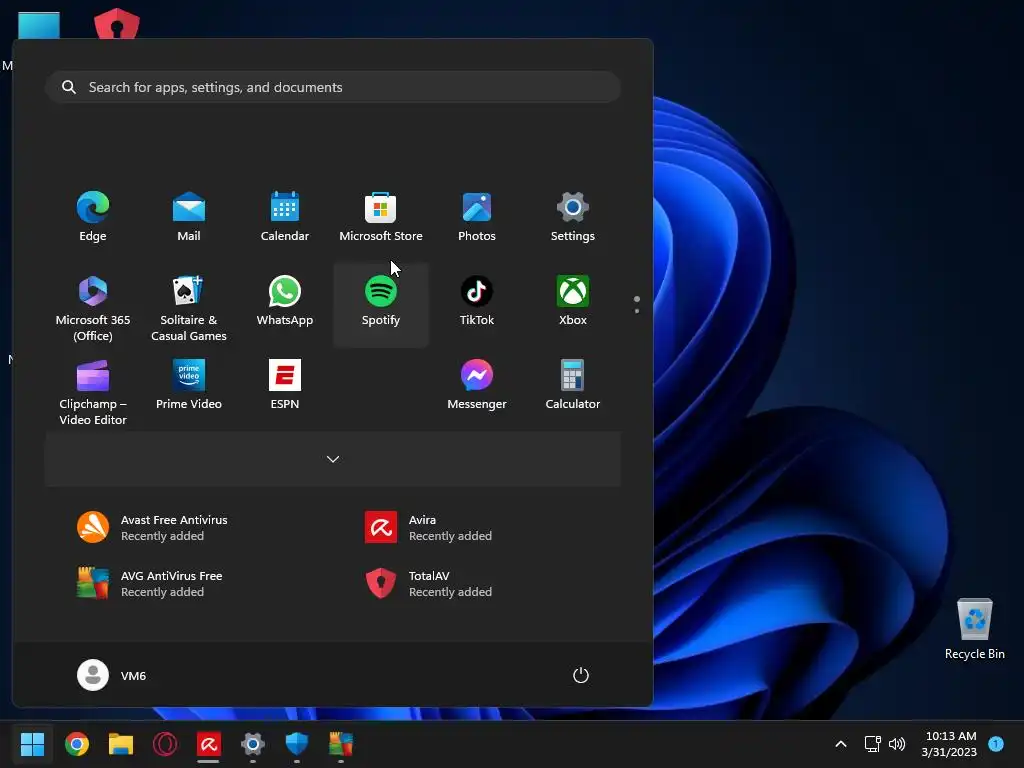Open Opera browser from taskbar
Screen dimensions: 1024x768
(x=165, y=744)
